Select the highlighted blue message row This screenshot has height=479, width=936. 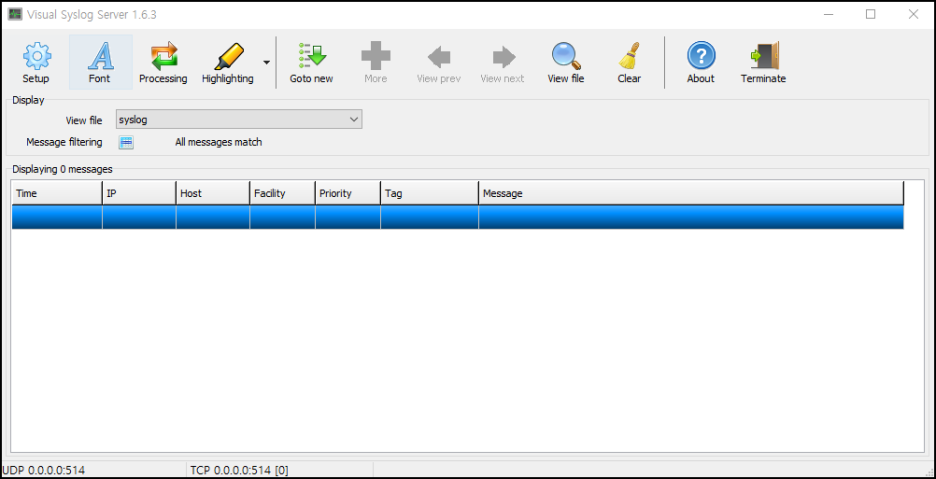click(458, 217)
